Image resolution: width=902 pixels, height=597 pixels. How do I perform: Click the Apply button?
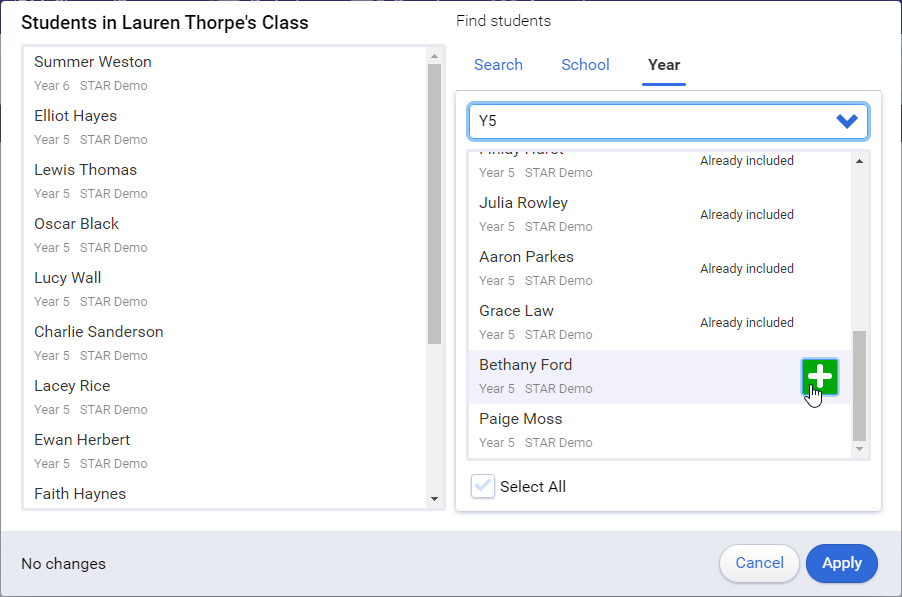[842, 563]
